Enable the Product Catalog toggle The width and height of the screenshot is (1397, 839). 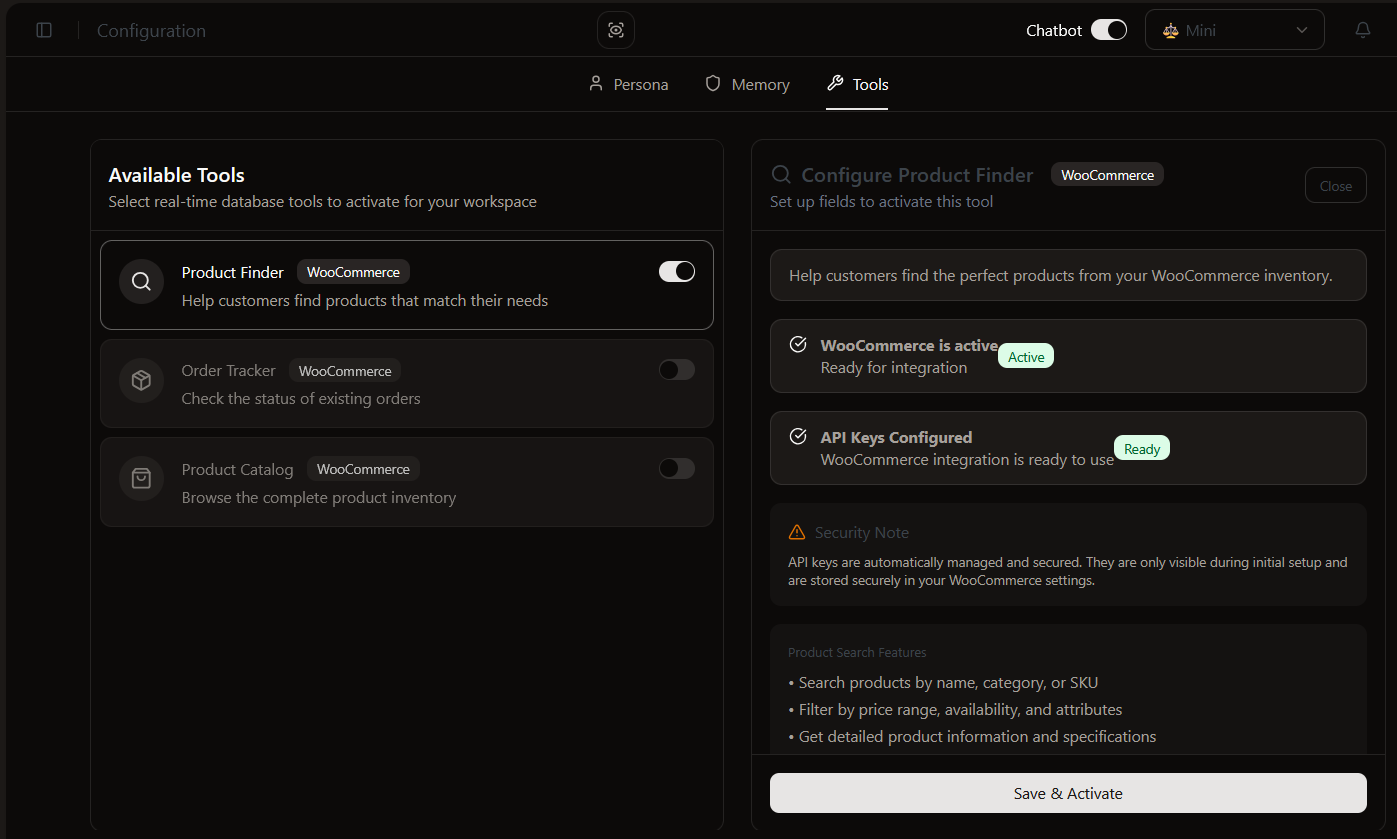[676, 468]
